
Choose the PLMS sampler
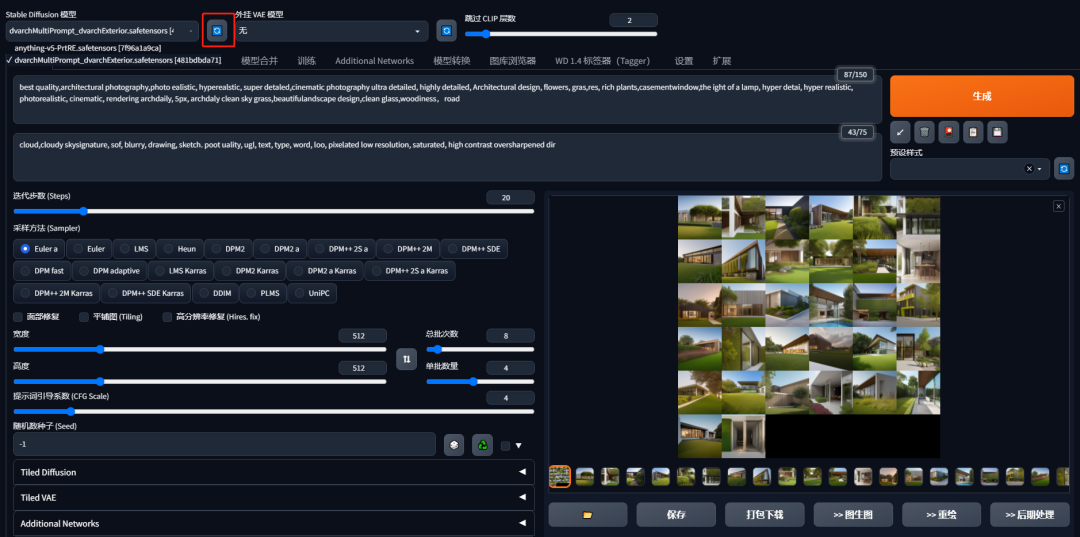click(262, 293)
